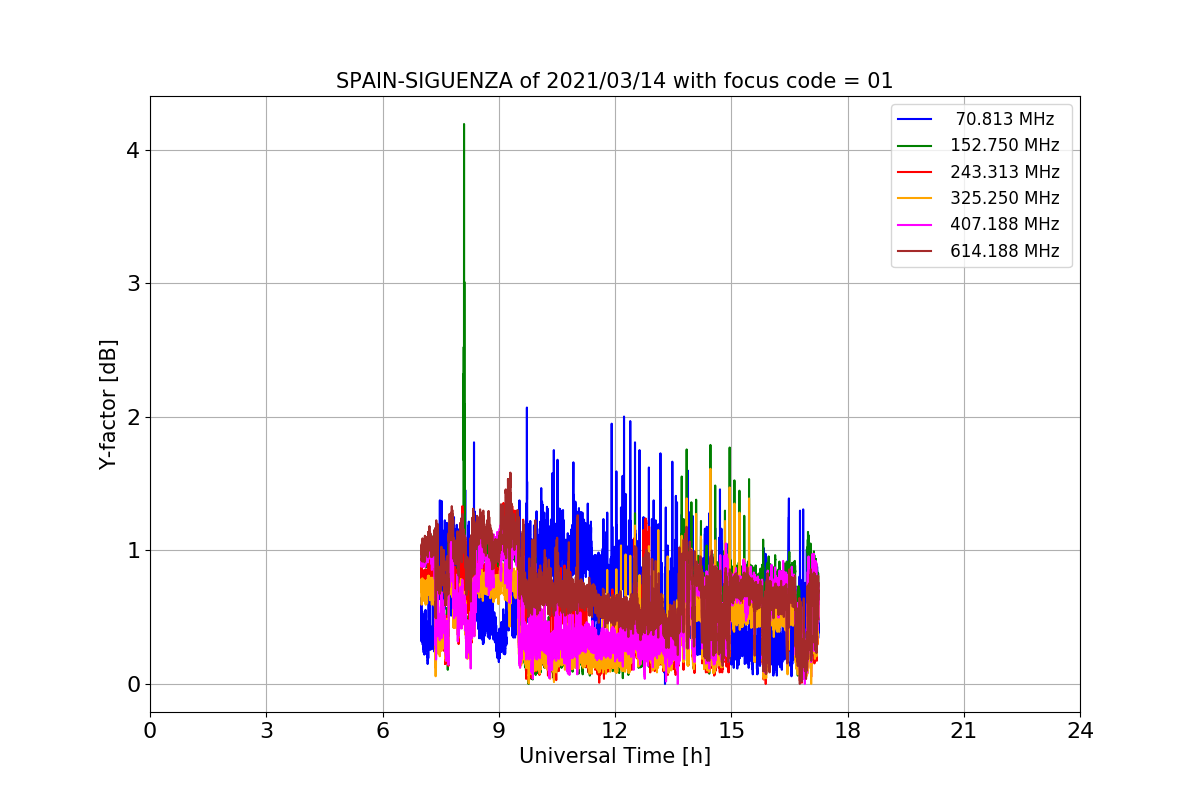Click the 152.750 MHz legend label
Viewport: 1200px width, 800px height.
click(1005, 145)
